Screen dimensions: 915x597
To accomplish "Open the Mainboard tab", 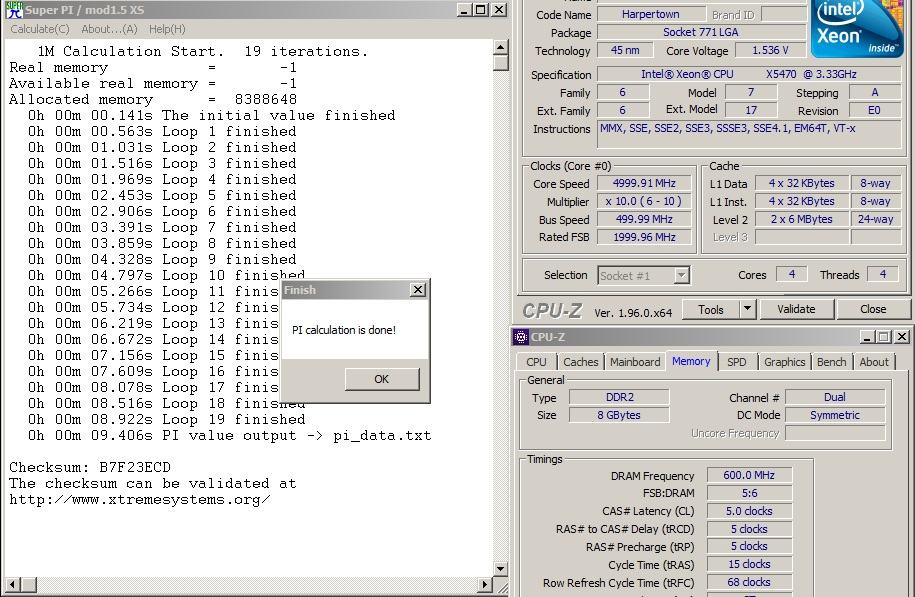I will [635, 362].
